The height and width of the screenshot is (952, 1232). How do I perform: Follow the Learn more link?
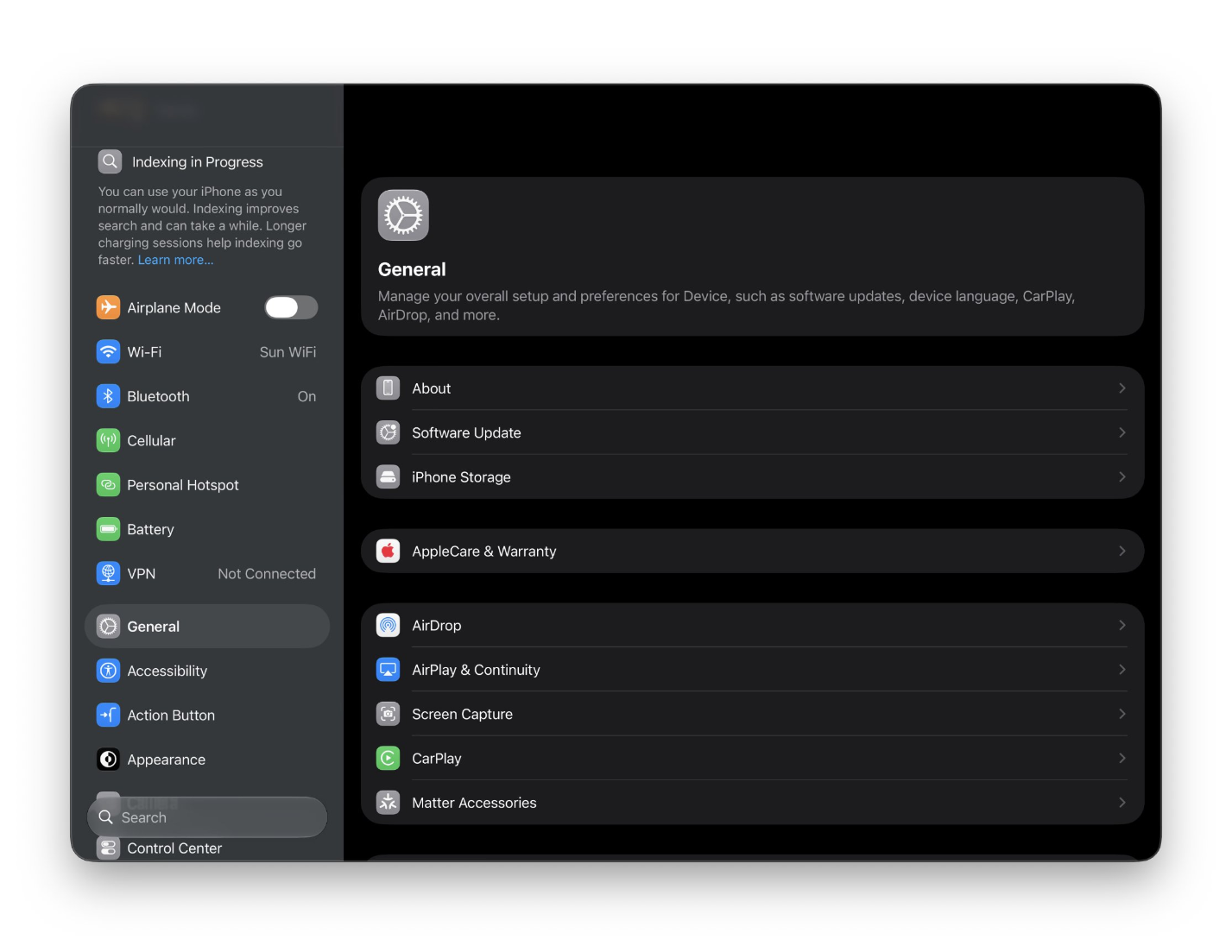175,260
